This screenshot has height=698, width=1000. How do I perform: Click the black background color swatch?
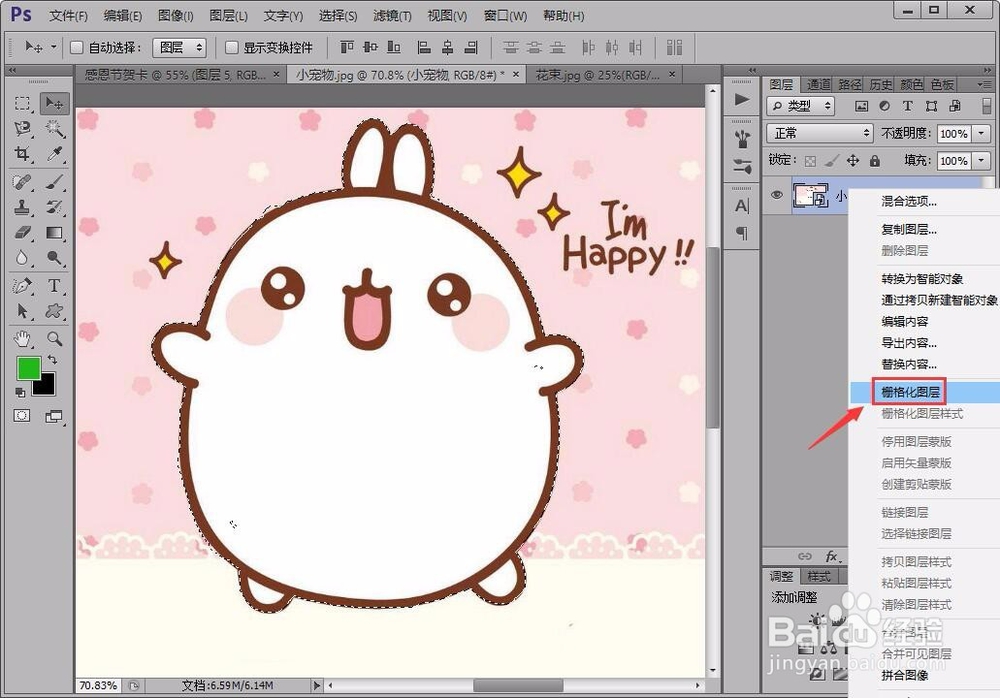point(47,386)
